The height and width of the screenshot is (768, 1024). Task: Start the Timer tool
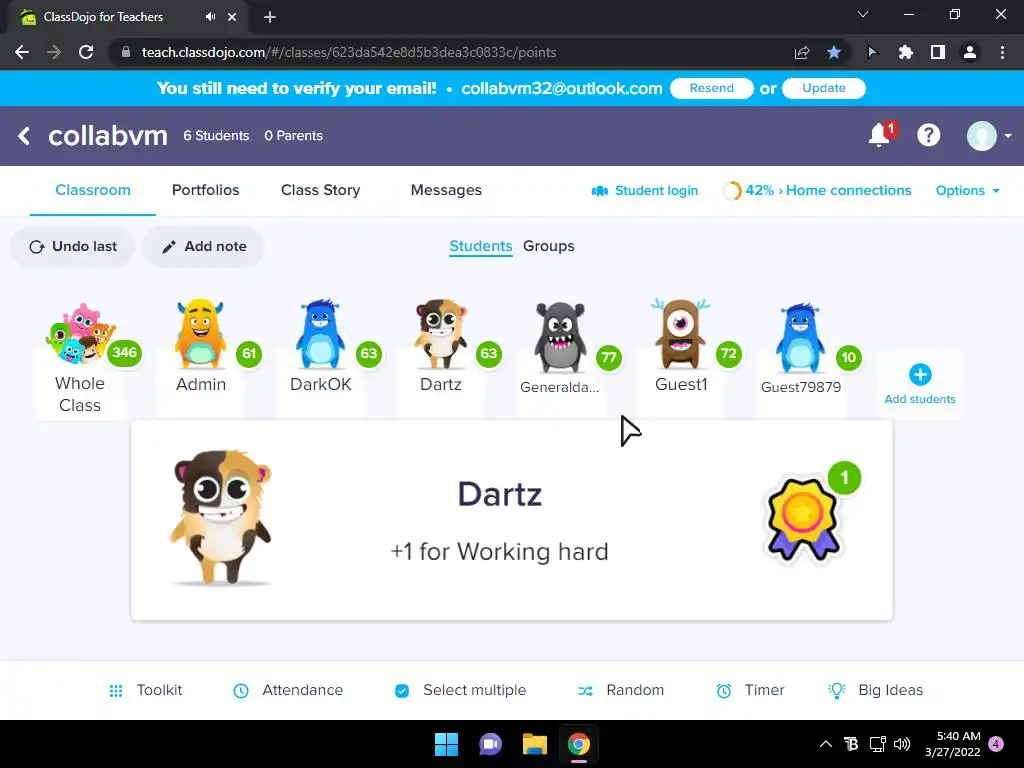pos(750,690)
